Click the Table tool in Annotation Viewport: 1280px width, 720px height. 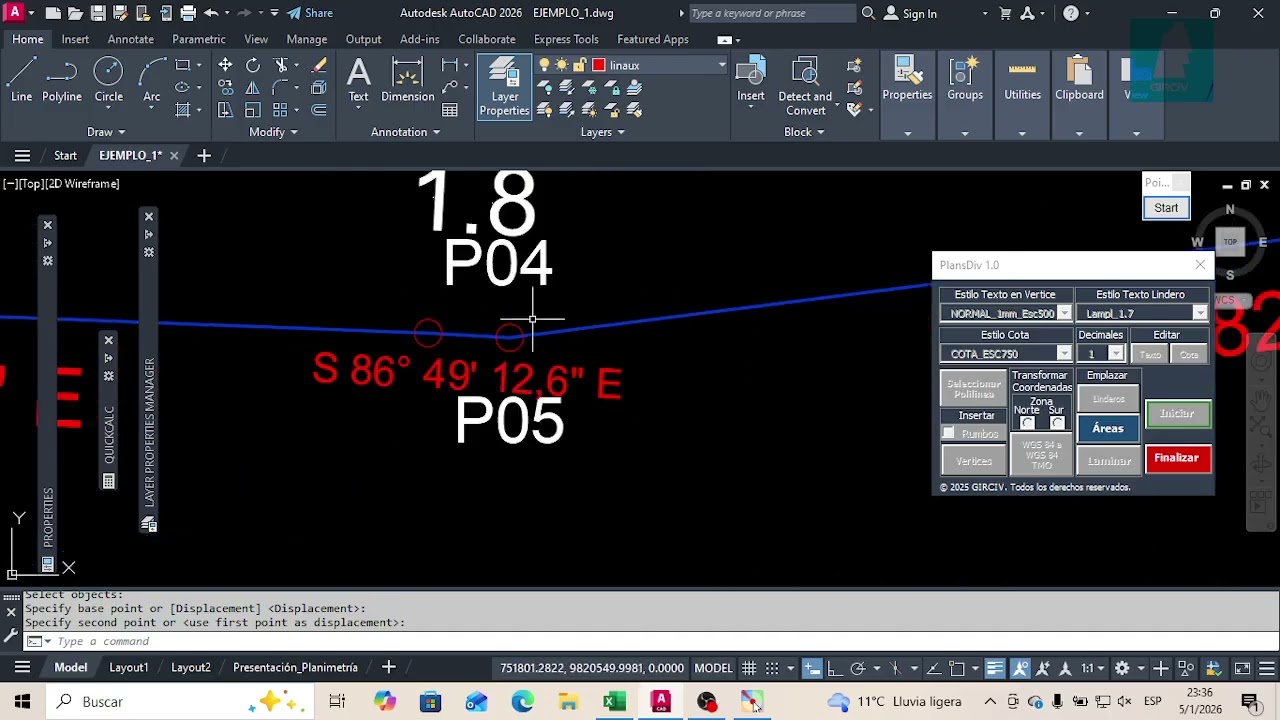point(450,110)
